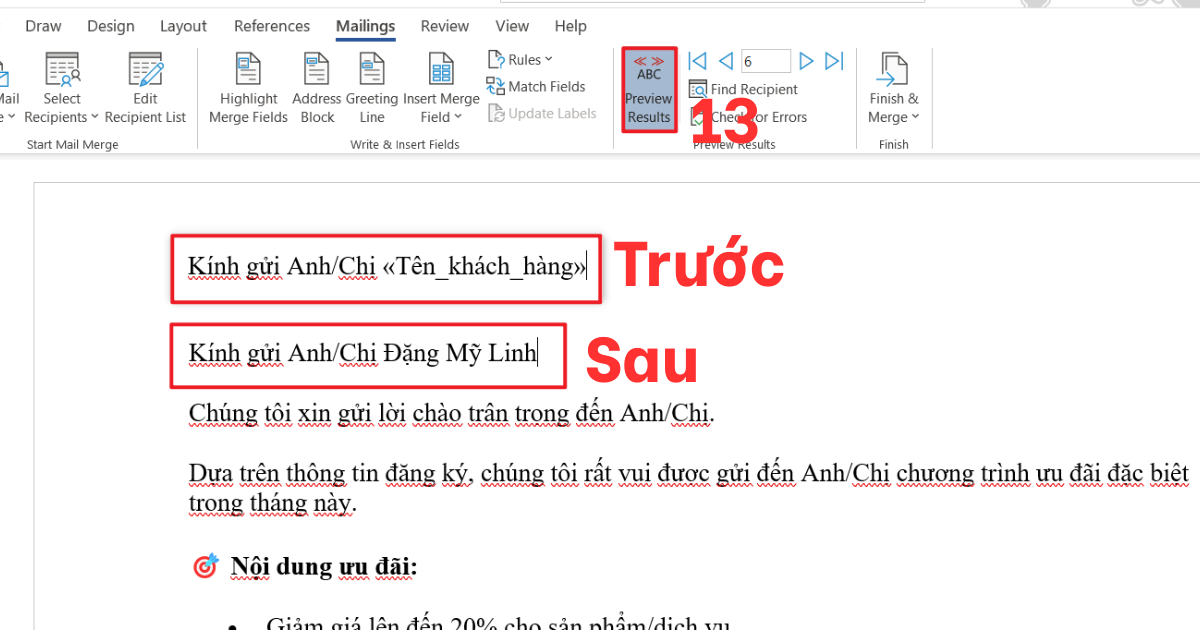Open the View tab
Viewport: 1200px width, 630px height.
click(x=512, y=26)
